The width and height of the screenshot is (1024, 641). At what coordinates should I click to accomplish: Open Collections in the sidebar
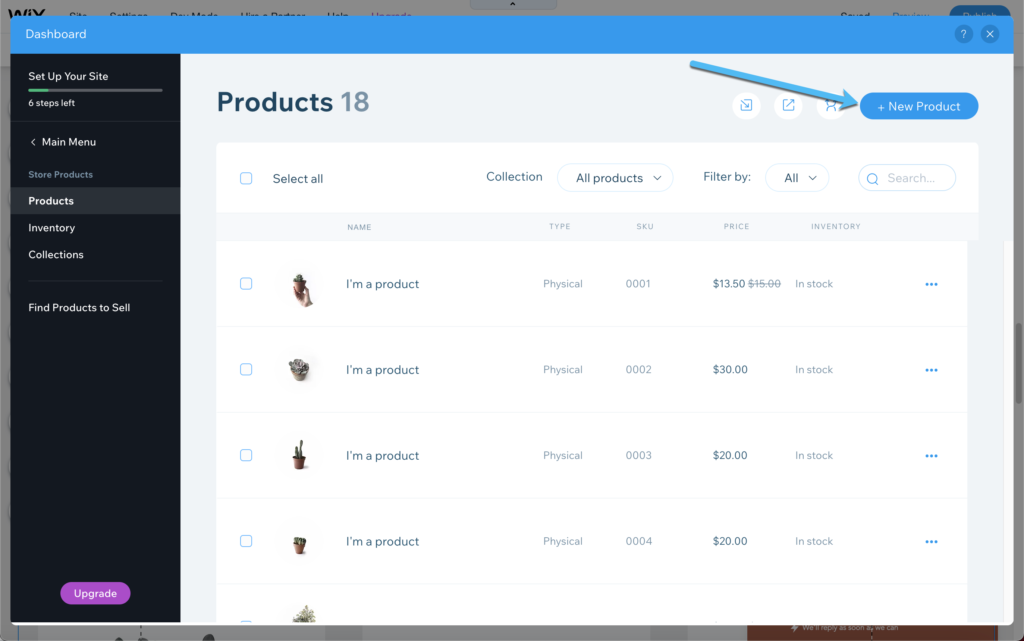56,255
